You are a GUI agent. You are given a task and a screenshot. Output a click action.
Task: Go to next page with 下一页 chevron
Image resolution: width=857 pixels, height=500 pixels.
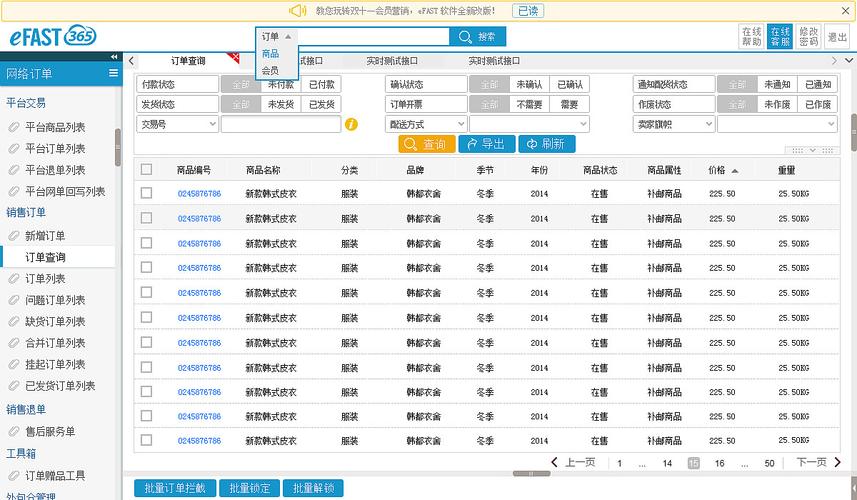click(x=837, y=462)
